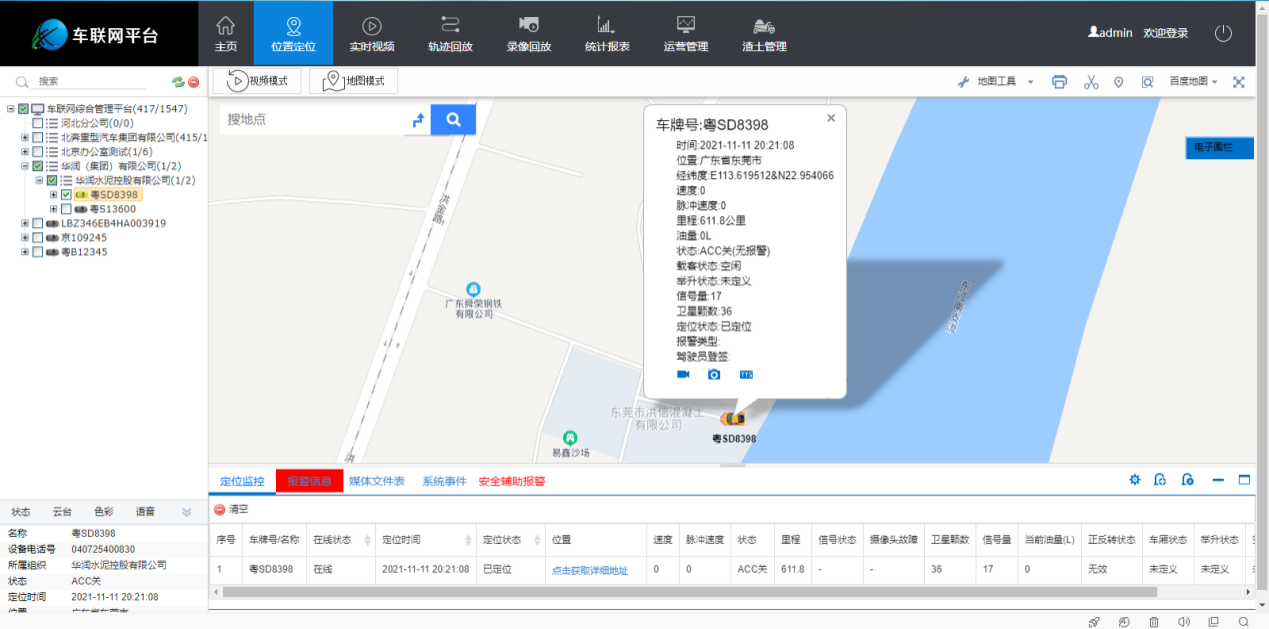This screenshot has height=629, width=1269.
Task: Click the scissors icon in map toolbar
Action: [x=1091, y=82]
